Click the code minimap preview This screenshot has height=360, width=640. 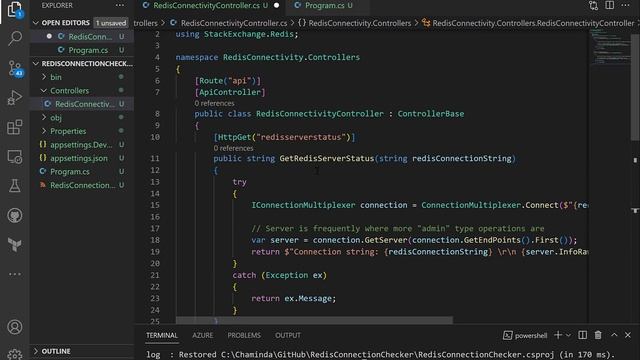coord(610,47)
